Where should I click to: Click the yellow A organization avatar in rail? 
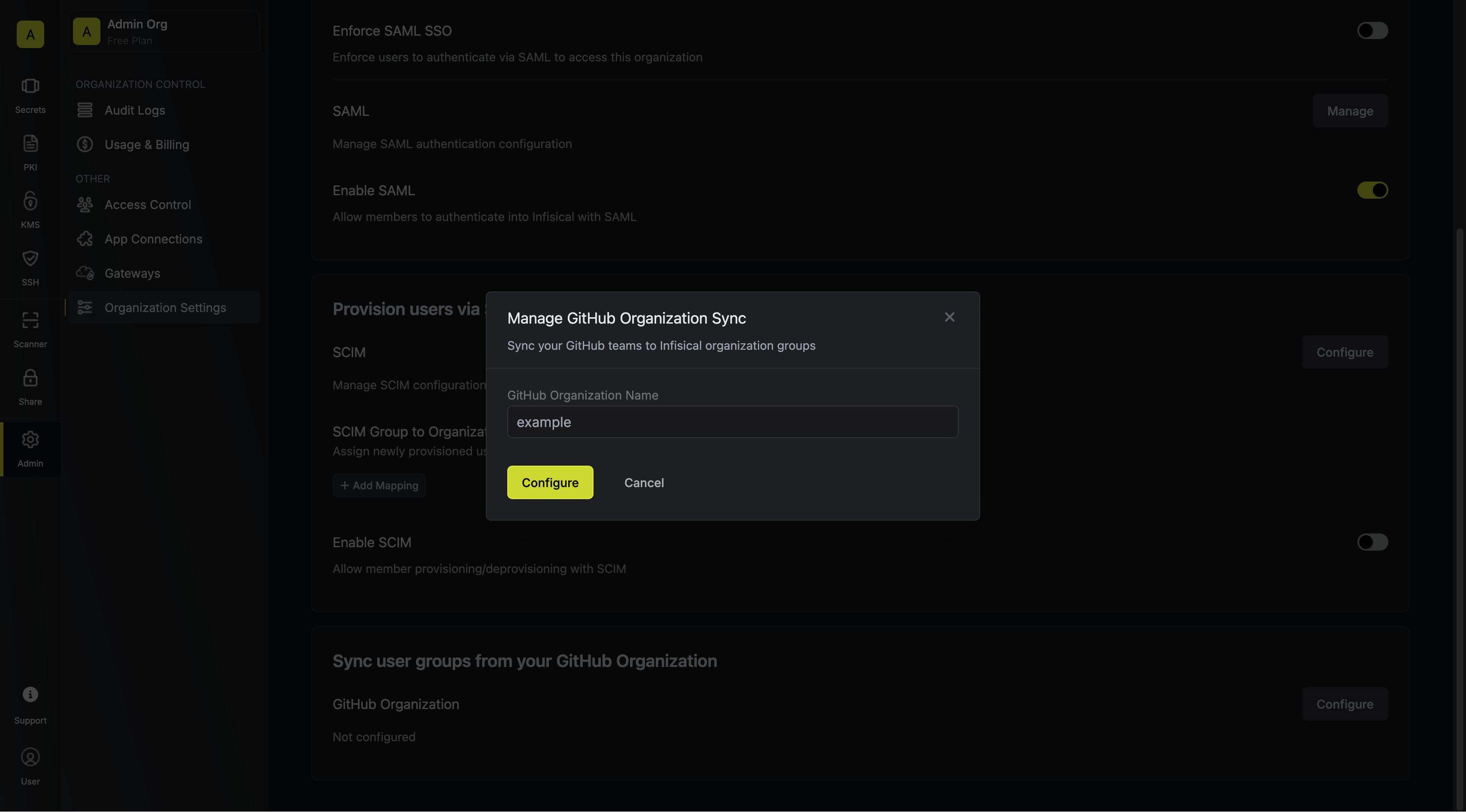(x=30, y=34)
